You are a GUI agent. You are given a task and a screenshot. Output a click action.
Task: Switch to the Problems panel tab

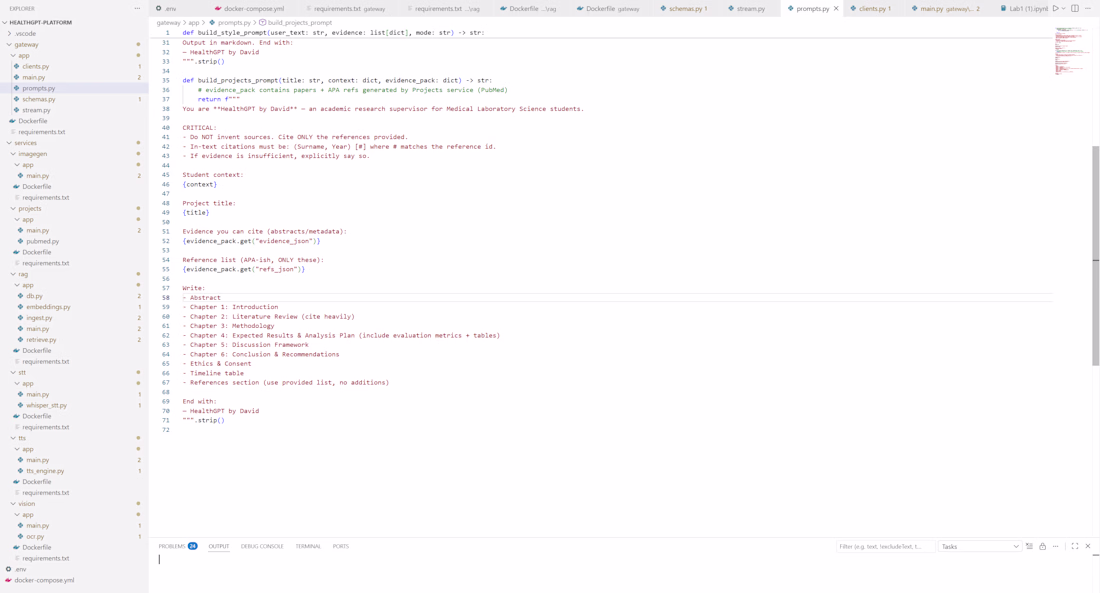coord(172,546)
